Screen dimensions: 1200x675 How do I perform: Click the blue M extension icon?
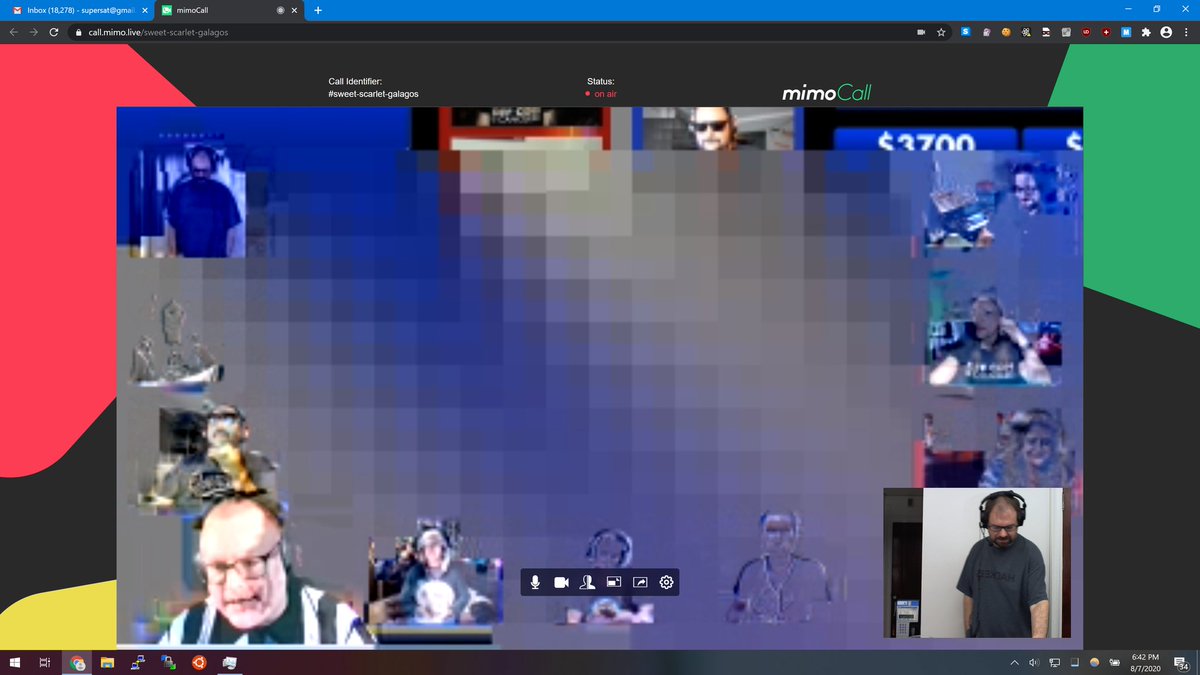point(1126,32)
